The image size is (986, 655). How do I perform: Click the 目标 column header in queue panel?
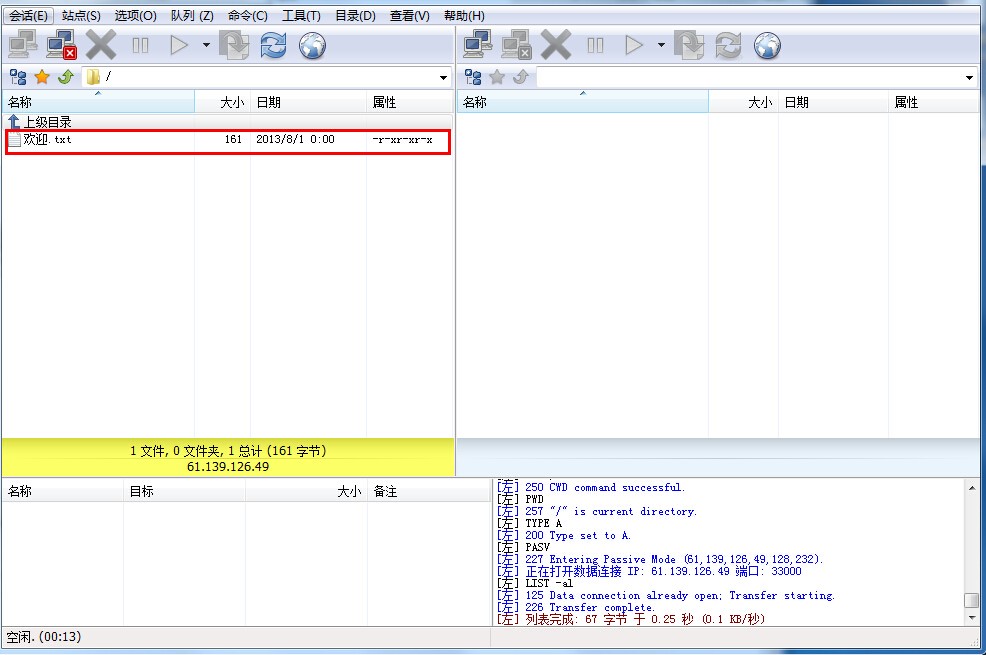(x=141, y=491)
